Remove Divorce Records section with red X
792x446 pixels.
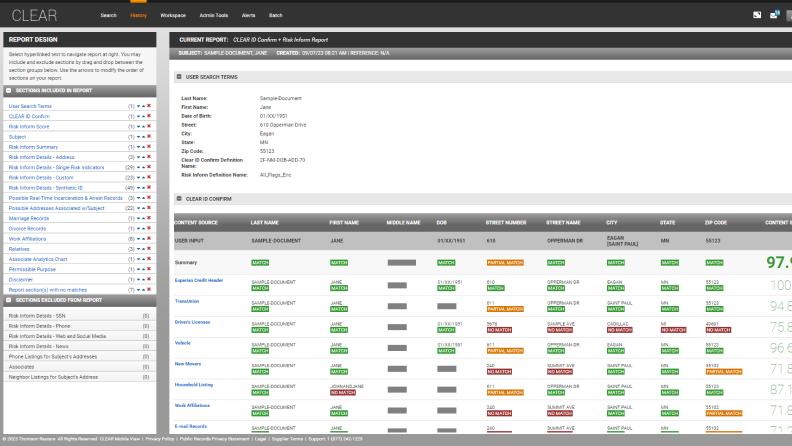point(149,229)
